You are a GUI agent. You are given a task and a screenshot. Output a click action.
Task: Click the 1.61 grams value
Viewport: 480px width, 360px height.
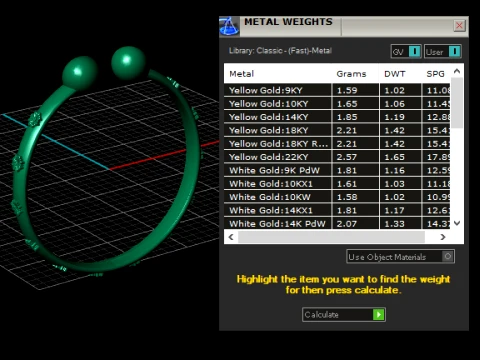tap(347, 184)
